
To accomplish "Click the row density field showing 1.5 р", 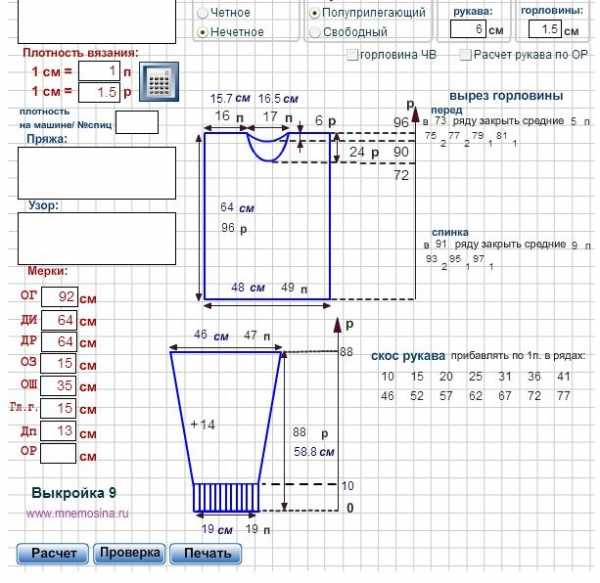I will point(98,91).
